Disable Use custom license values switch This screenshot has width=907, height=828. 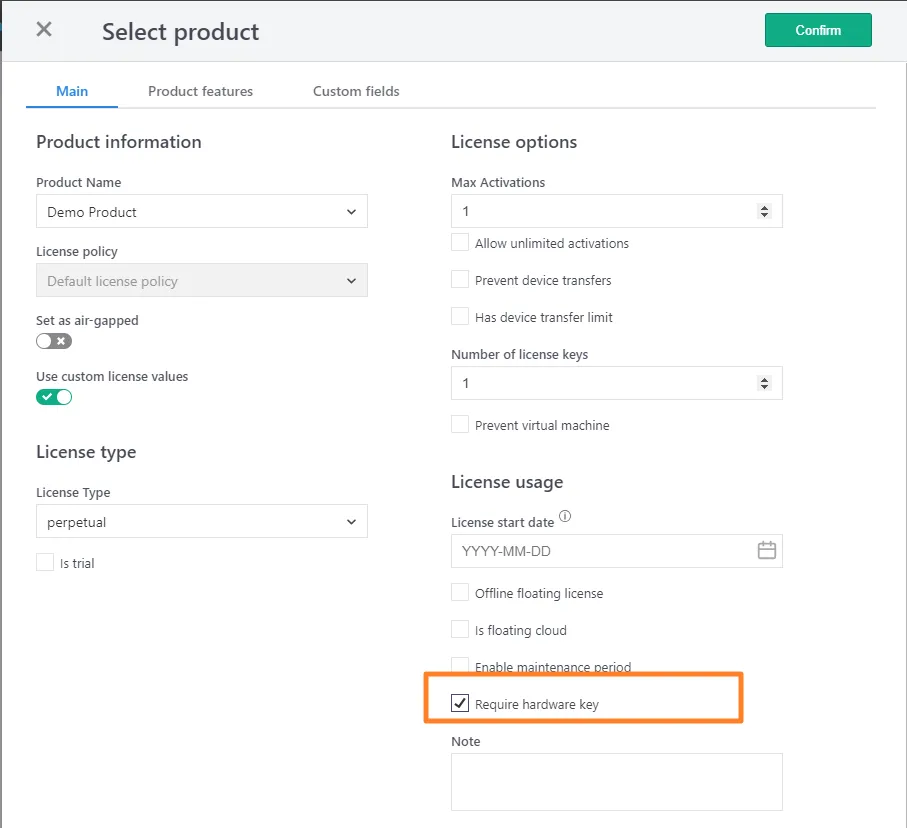click(x=54, y=397)
